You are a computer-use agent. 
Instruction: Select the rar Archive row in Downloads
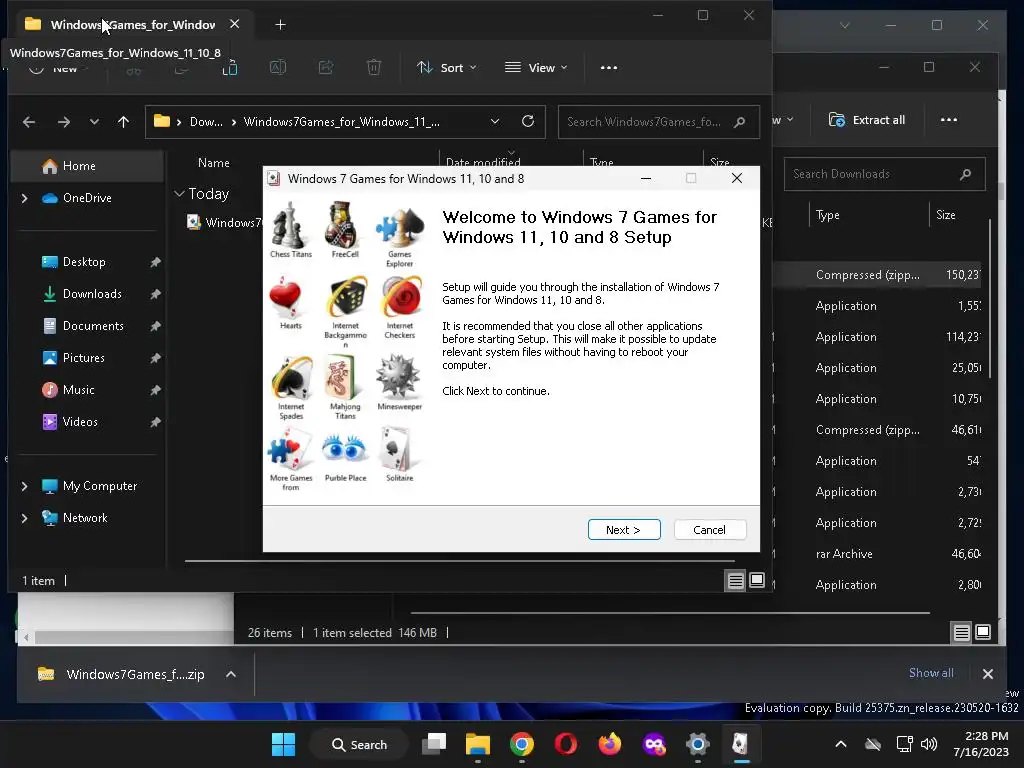click(x=878, y=554)
